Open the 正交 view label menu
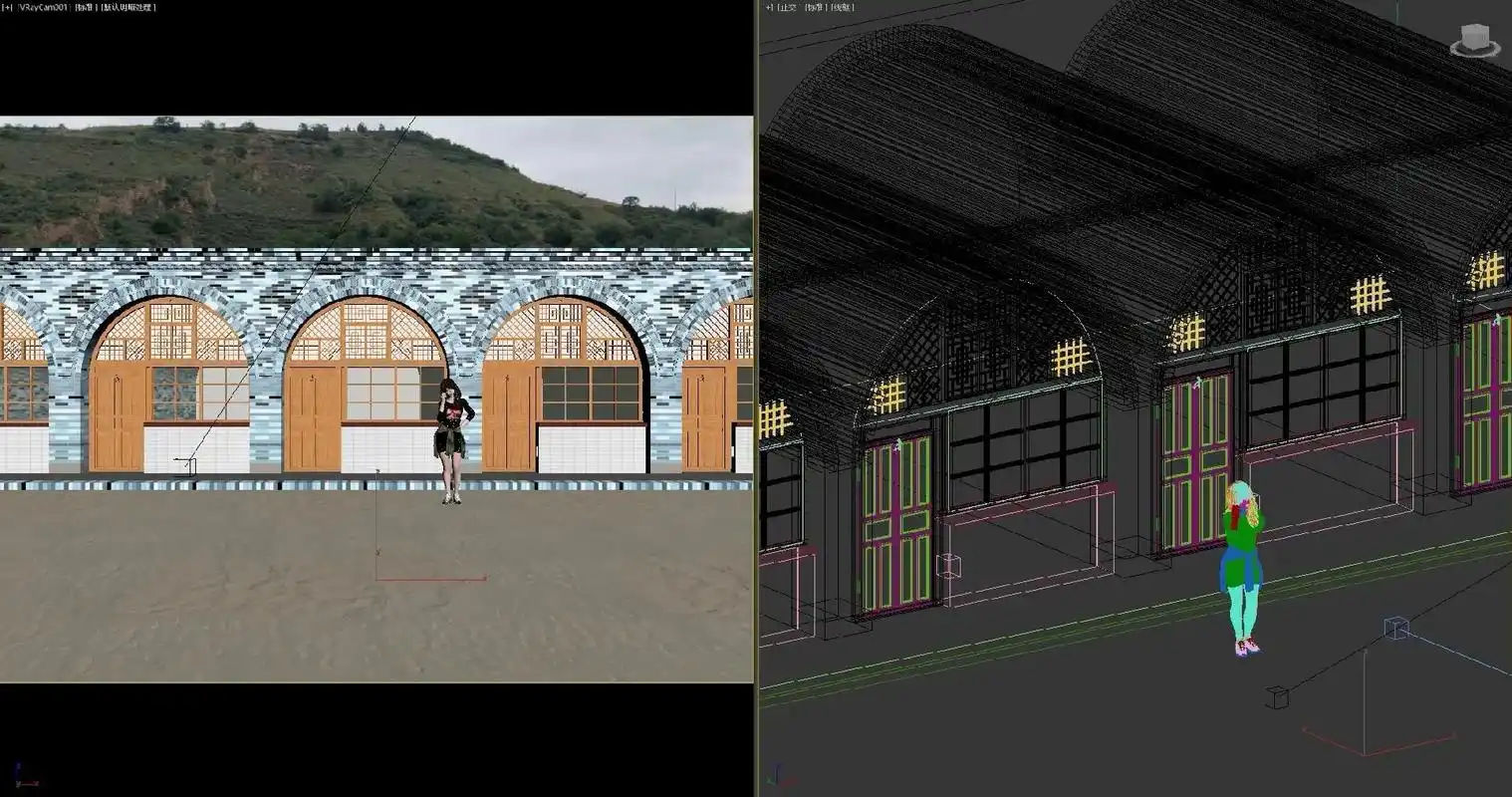Screen dimensions: 1512x797 788,7
